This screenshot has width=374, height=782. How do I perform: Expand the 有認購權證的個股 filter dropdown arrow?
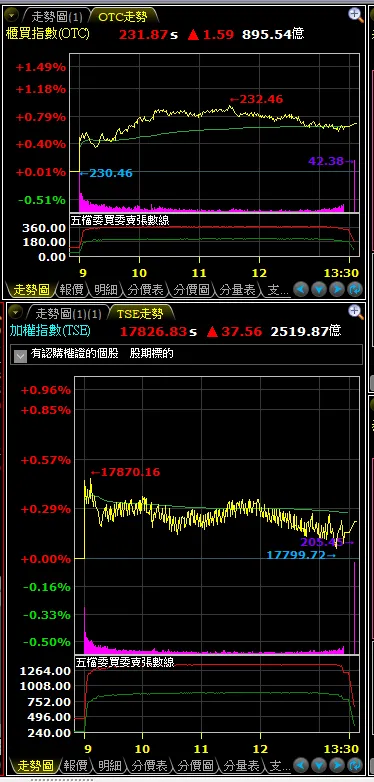(20, 355)
